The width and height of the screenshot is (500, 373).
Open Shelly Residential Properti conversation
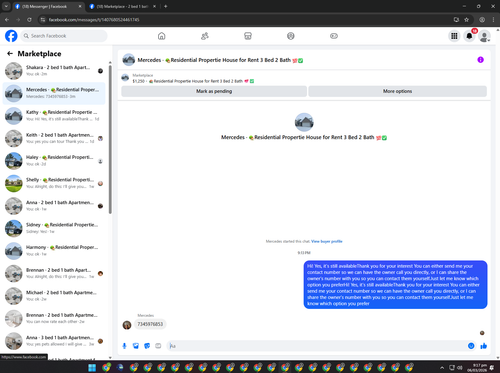(54, 183)
